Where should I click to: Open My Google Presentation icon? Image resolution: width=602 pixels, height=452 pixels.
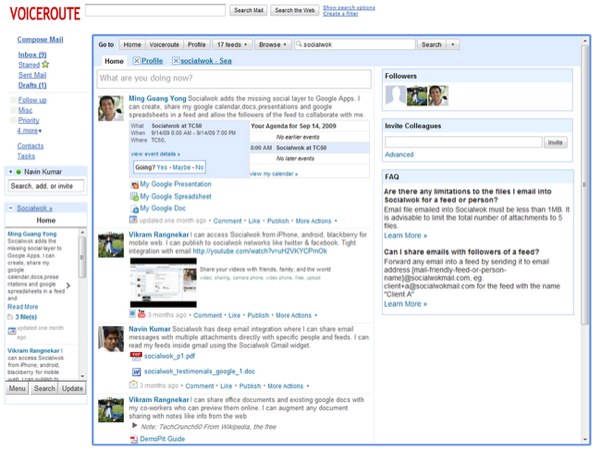click(134, 185)
